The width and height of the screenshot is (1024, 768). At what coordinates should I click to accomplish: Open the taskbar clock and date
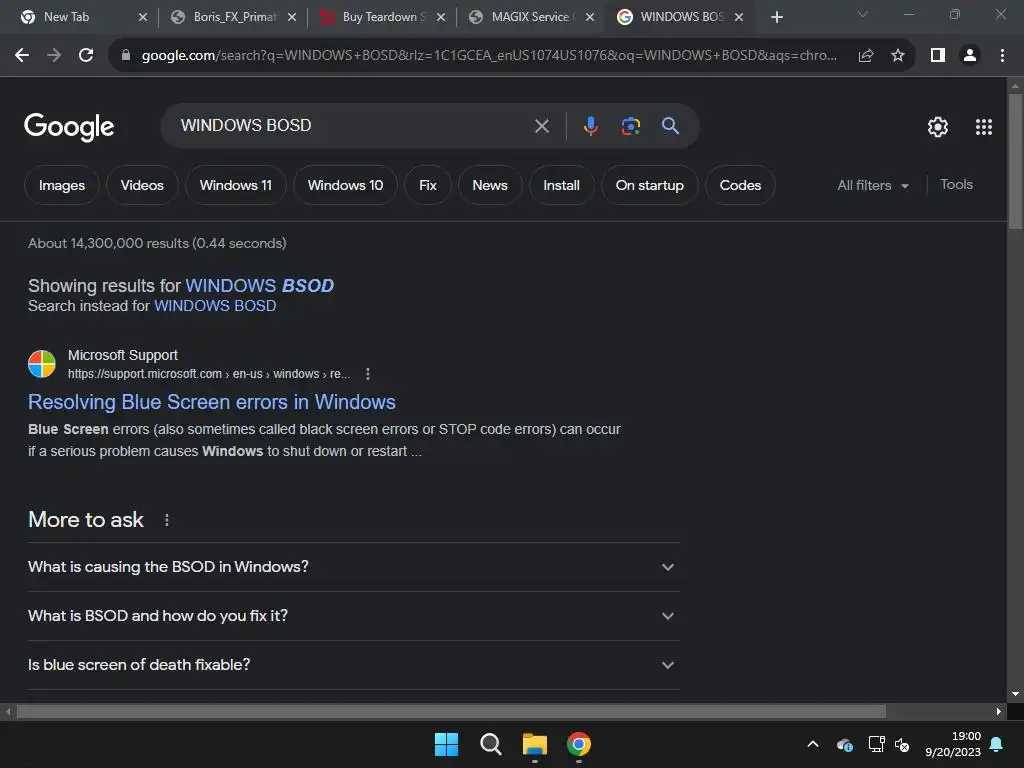pos(953,744)
